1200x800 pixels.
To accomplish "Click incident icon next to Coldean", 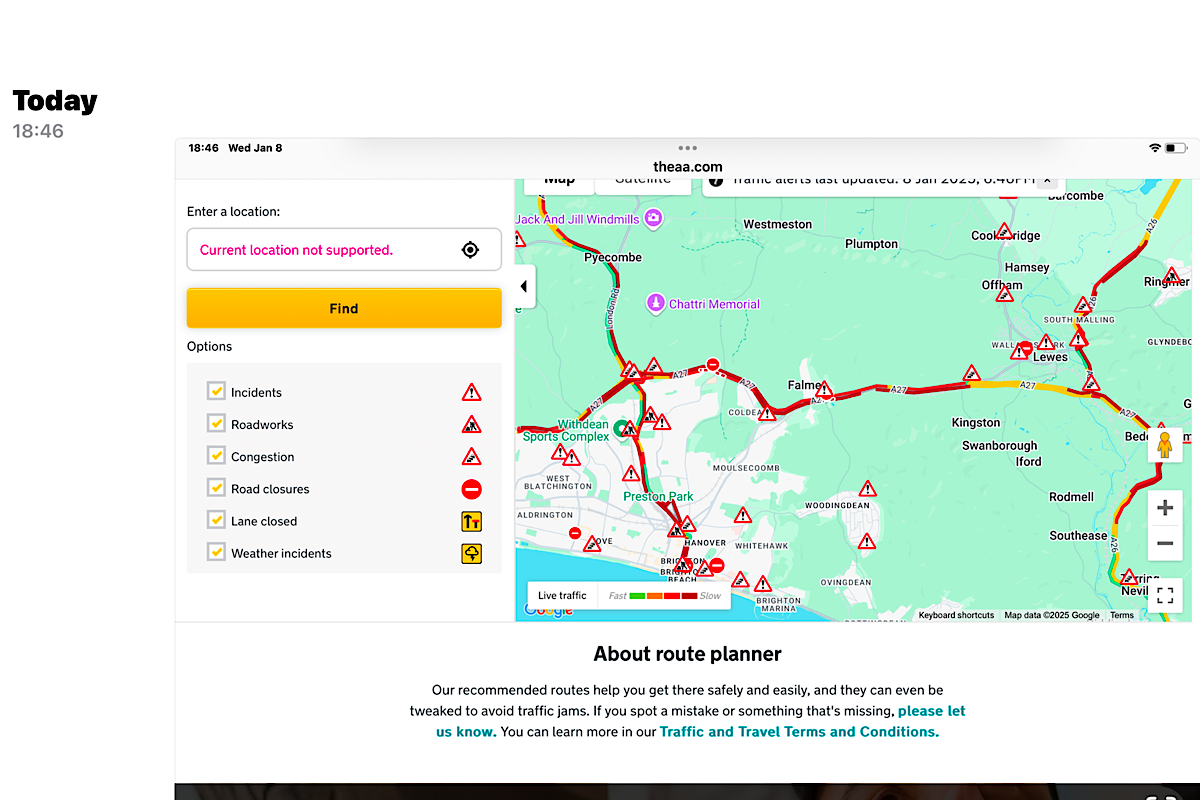I will click(768, 411).
